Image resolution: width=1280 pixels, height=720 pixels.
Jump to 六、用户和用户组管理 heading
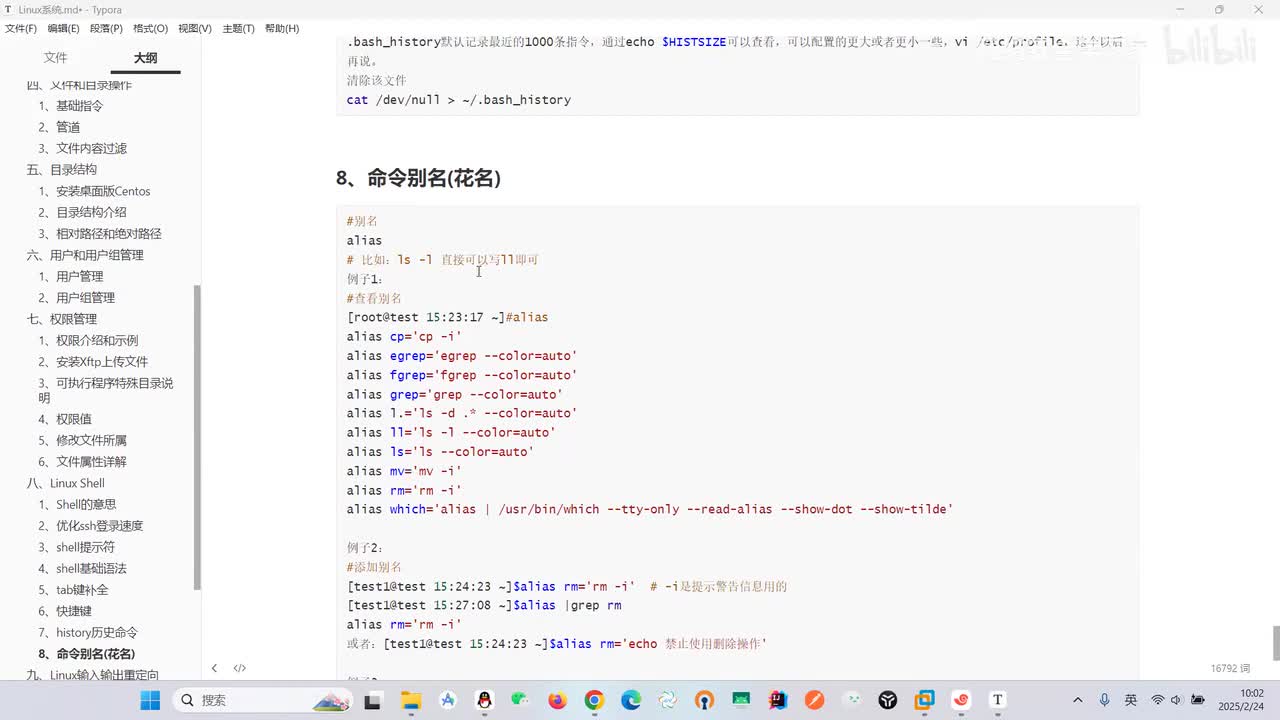point(85,255)
